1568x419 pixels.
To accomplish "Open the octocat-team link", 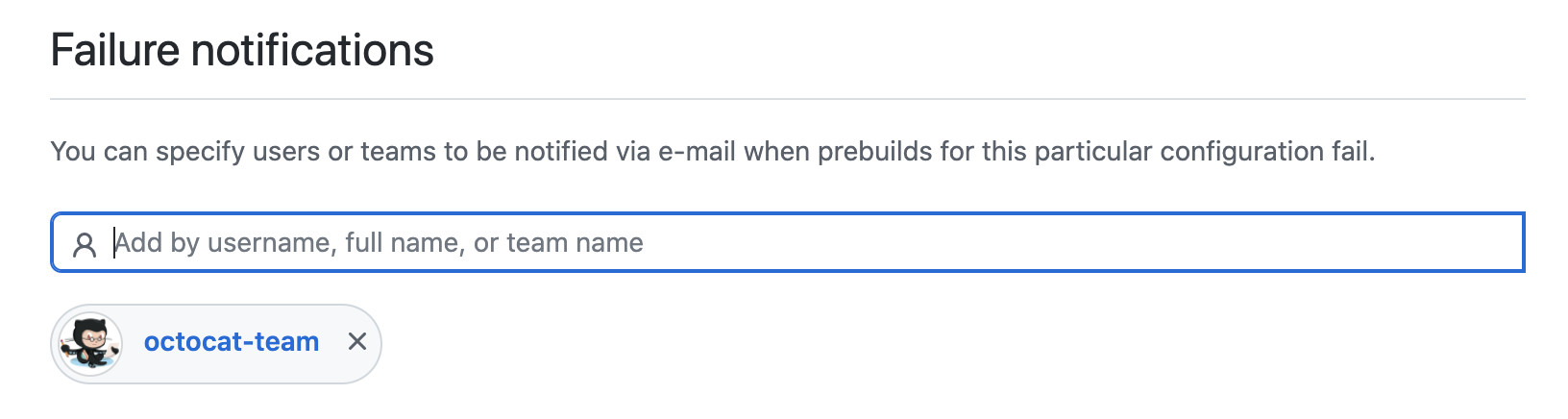I will 231,342.
